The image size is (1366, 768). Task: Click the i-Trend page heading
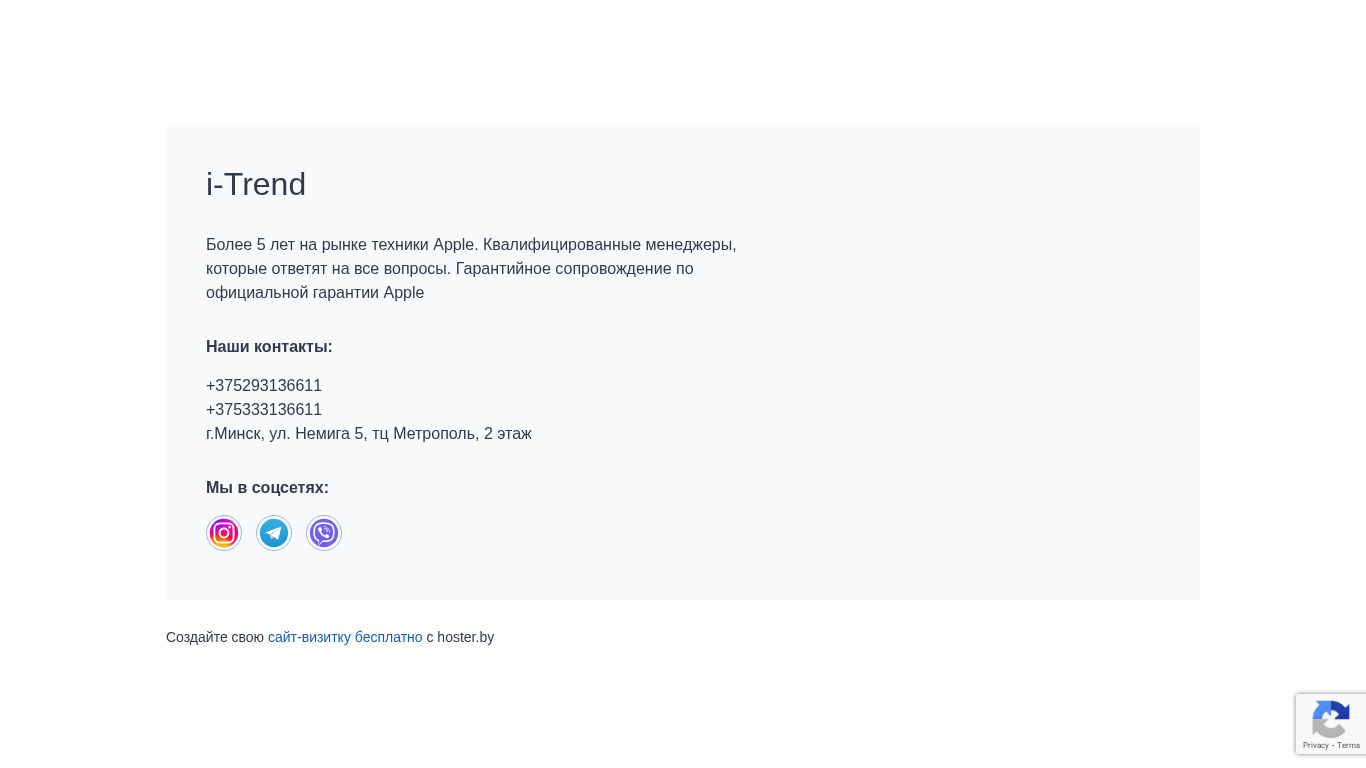[256, 184]
